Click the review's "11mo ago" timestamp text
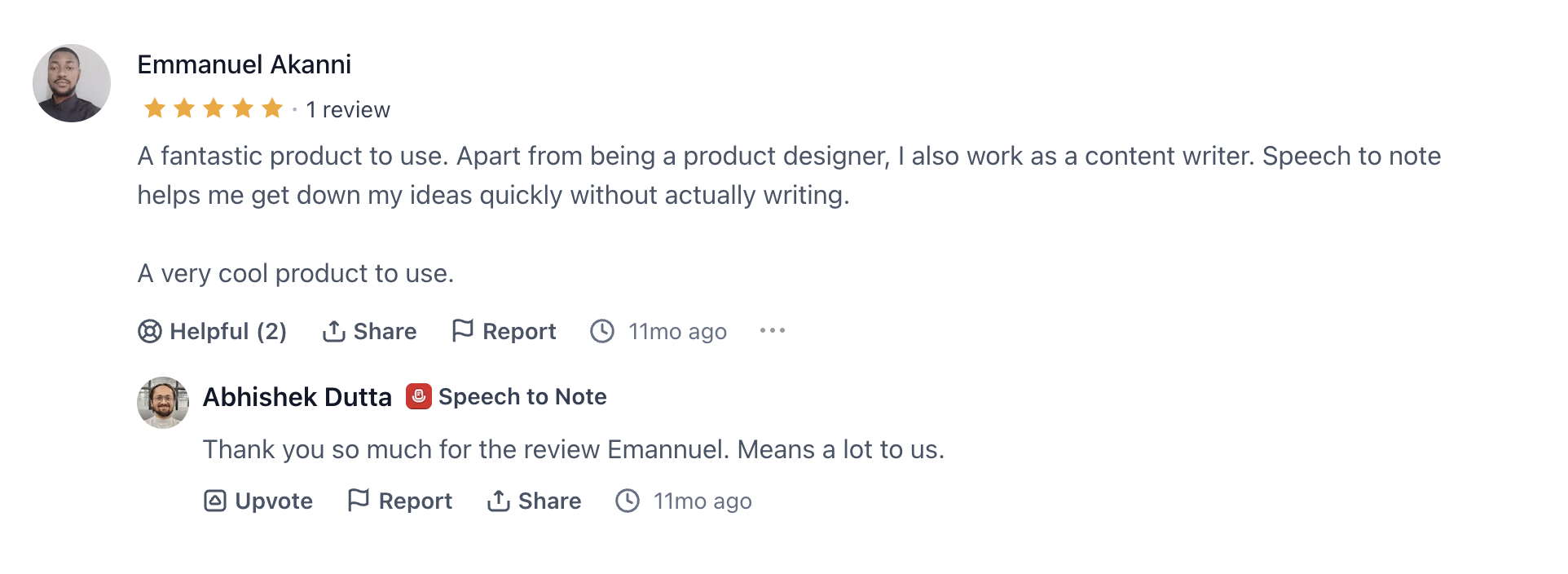The width and height of the screenshot is (1568, 574). point(677,332)
